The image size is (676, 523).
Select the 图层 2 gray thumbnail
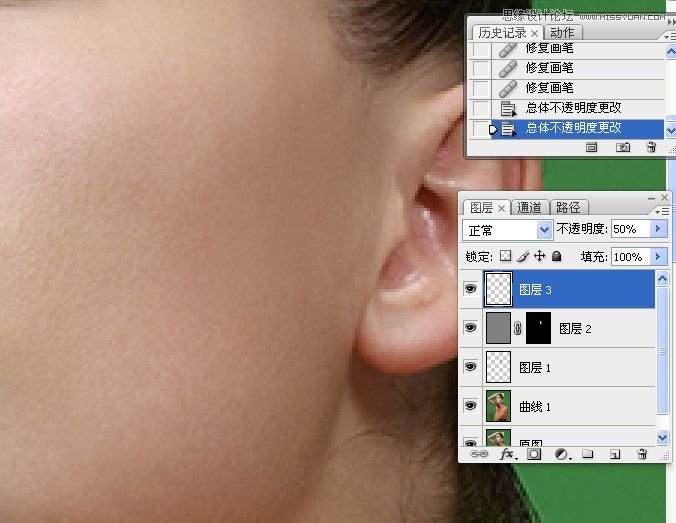click(x=498, y=328)
